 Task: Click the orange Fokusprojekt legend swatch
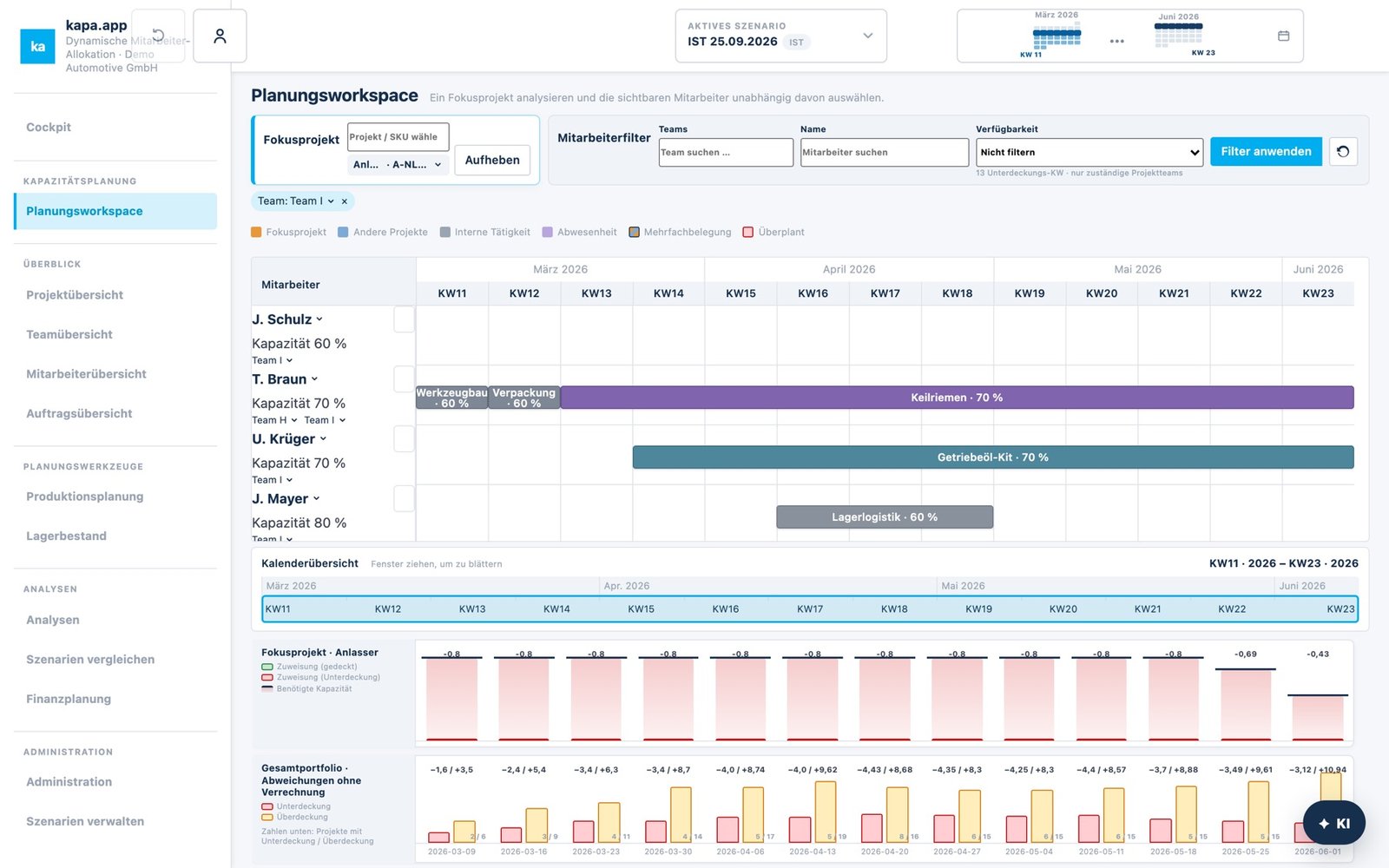[256, 232]
